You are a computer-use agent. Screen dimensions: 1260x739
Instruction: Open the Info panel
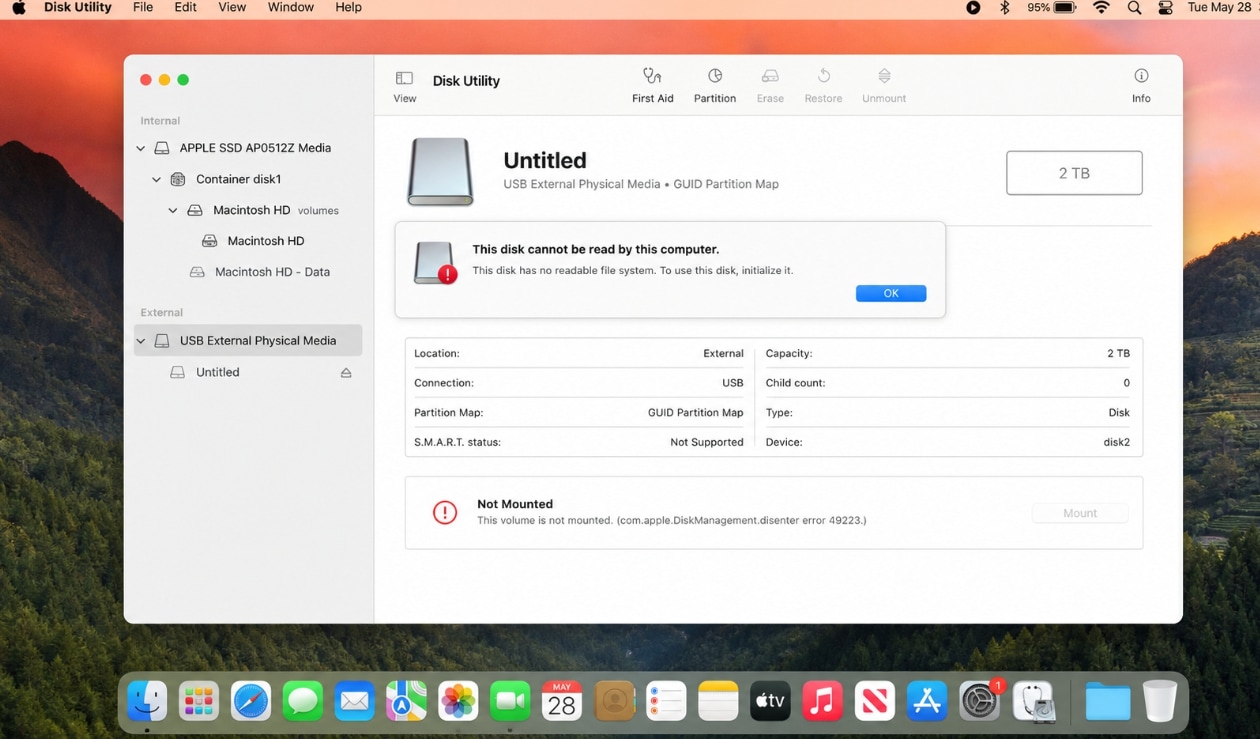1141,85
